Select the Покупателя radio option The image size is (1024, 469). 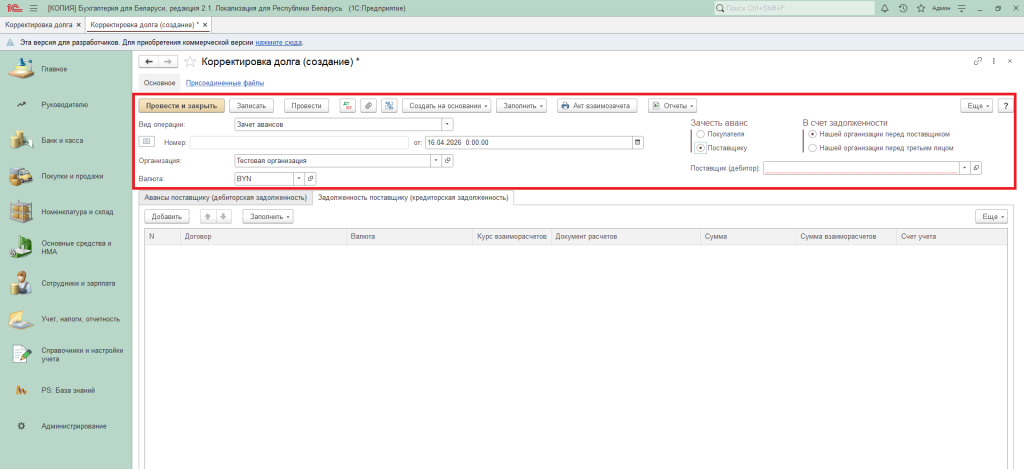(x=700, y=133)
